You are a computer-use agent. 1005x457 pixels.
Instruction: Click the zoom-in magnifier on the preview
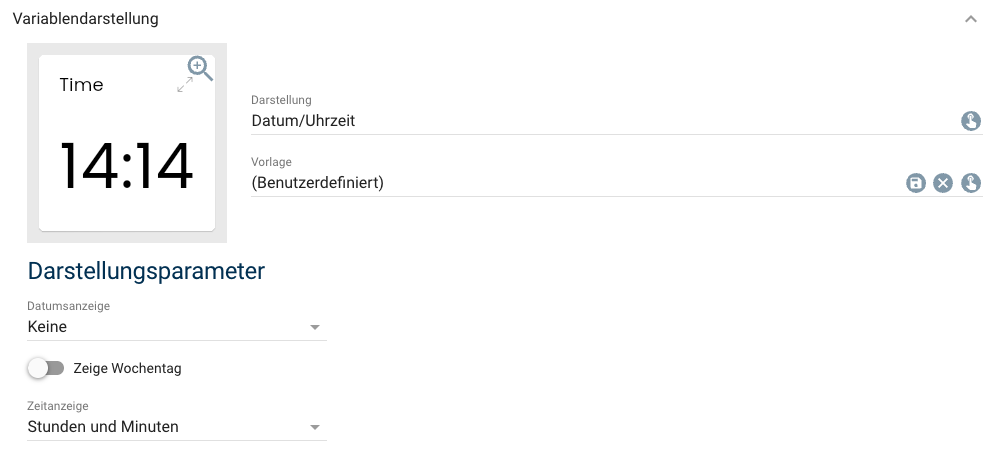[200, 67]
